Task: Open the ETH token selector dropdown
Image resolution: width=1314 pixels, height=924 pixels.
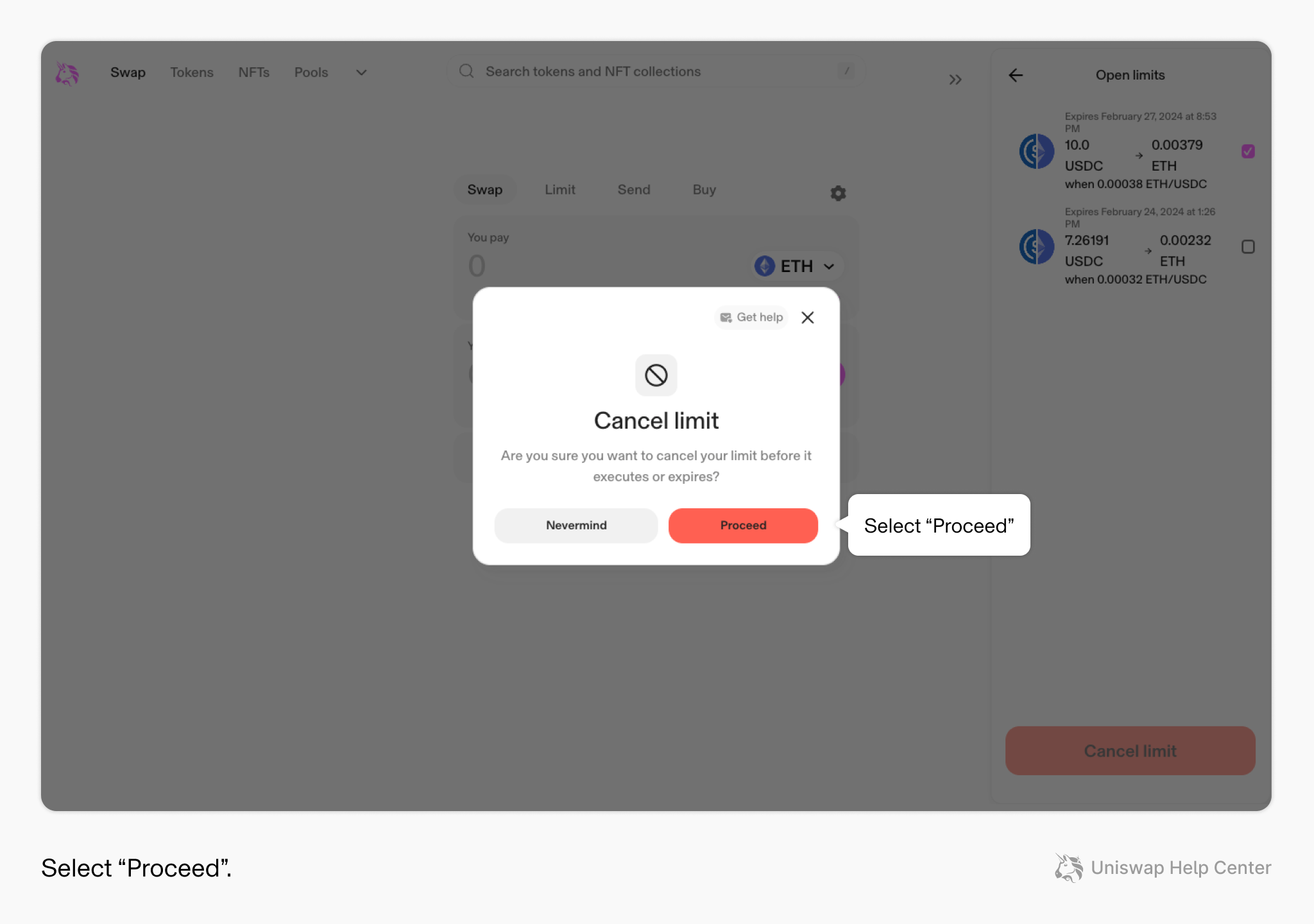Action: (x=796, y=266)
